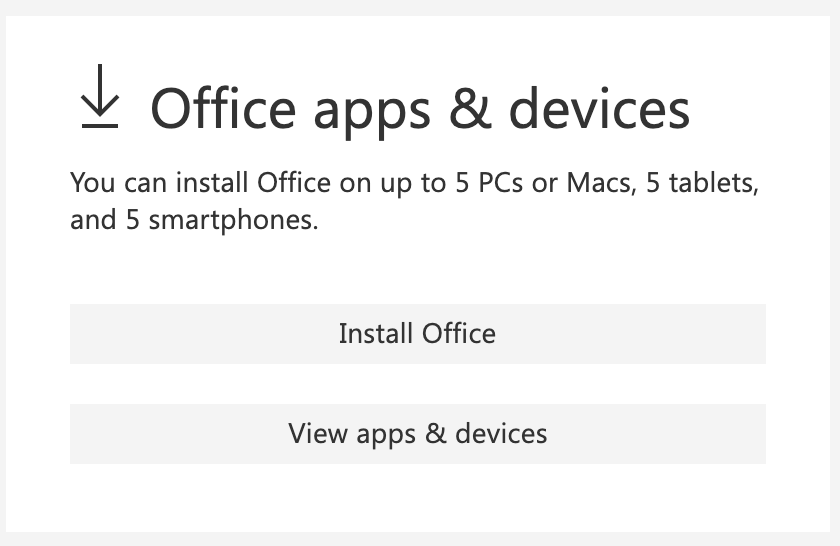840x546 pixels.
Task: Click the word "apps" in the heading
Action: click(371, 112)
